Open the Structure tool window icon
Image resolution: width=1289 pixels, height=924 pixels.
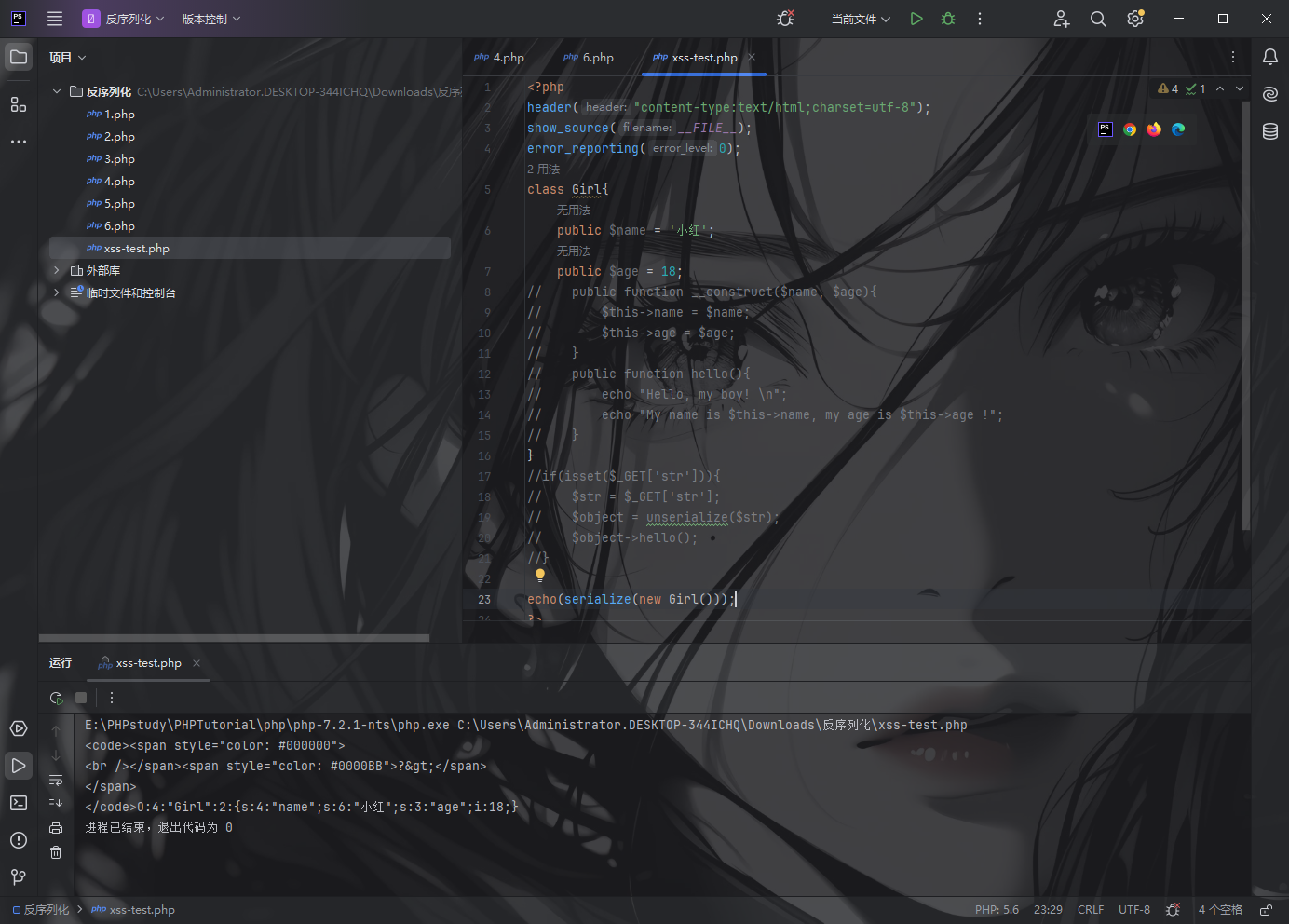click(19, 104)
